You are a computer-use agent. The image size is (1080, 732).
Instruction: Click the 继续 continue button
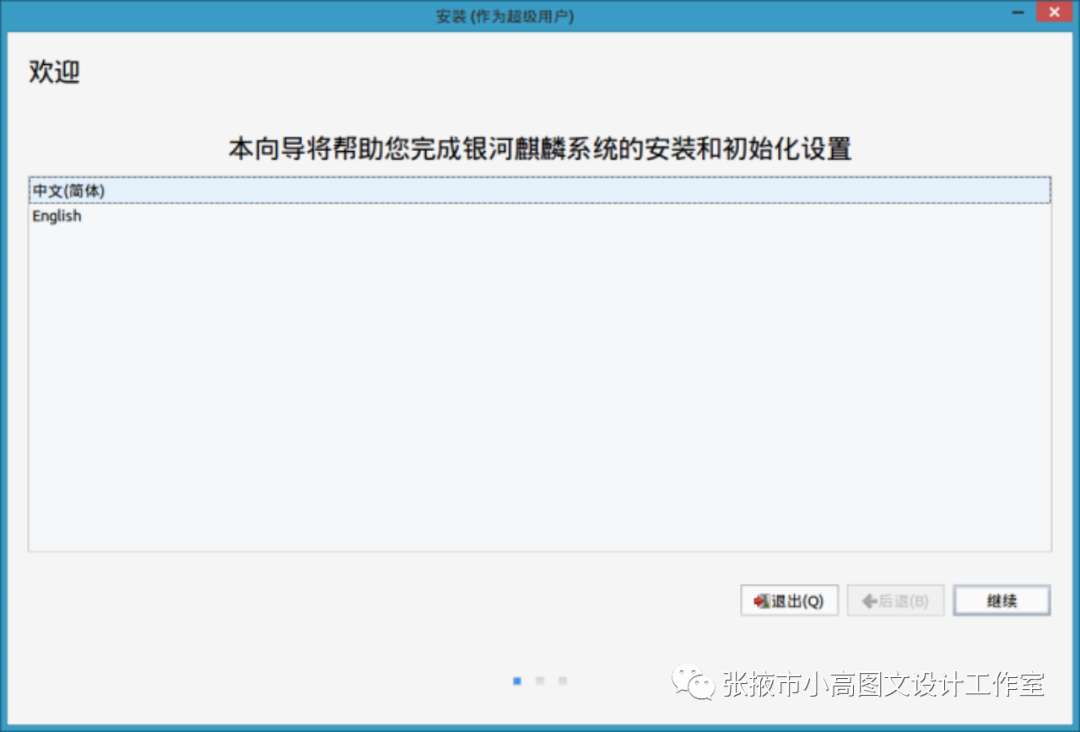click(1001, 600)
